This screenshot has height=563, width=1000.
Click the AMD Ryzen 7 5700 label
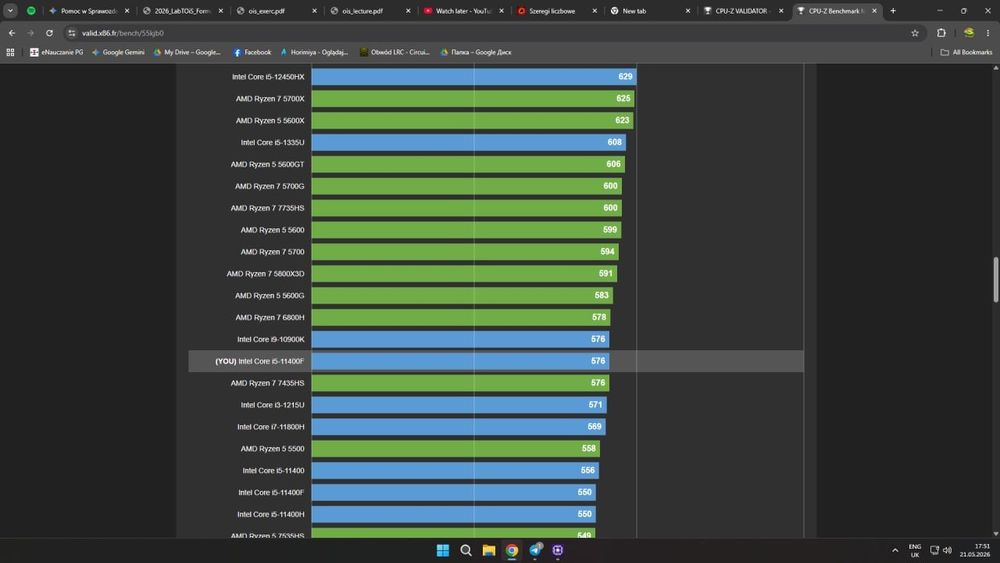pyautogui.click(x=272, y=252)
